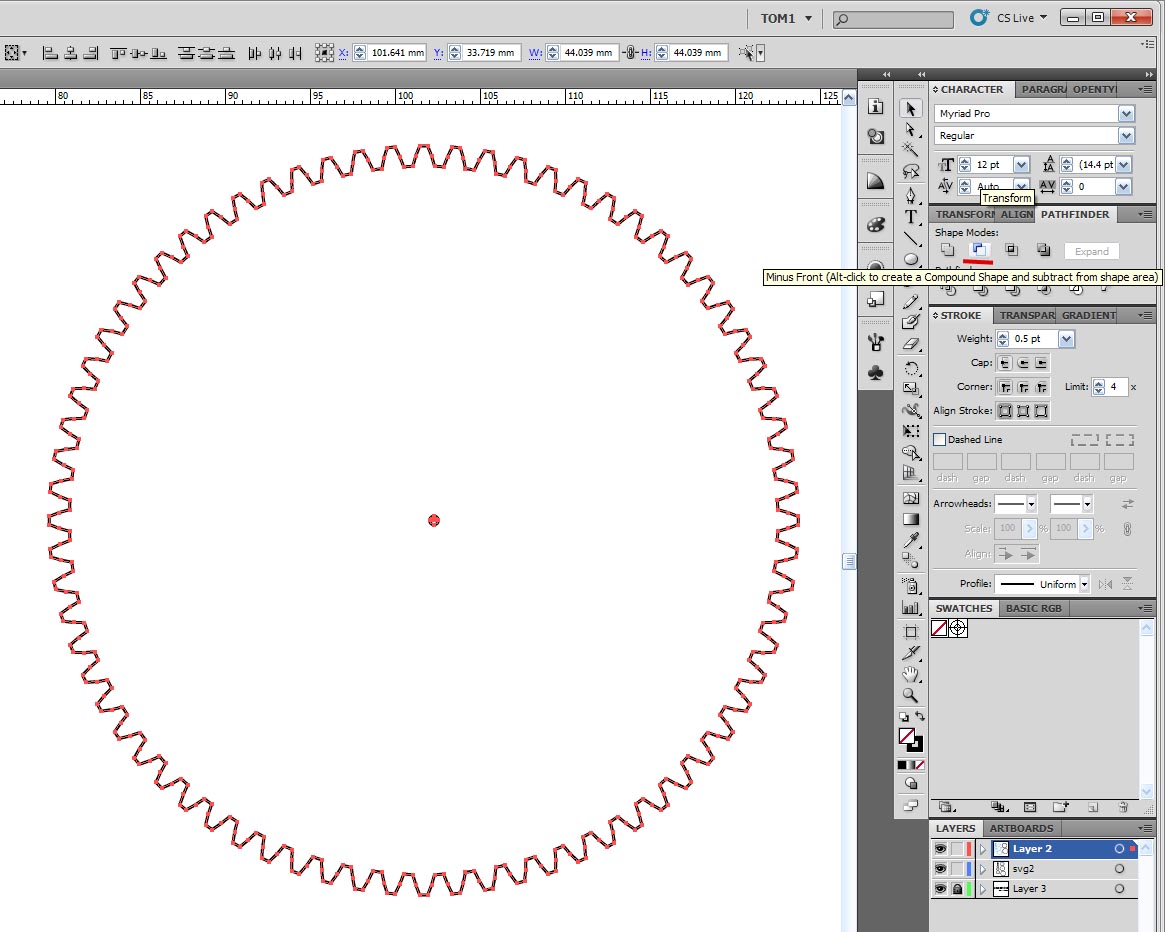Image resolution: width=1165 pixels, height=932 pixels.
Task: Switch to the Align tab
Action: pos(1016,214)
